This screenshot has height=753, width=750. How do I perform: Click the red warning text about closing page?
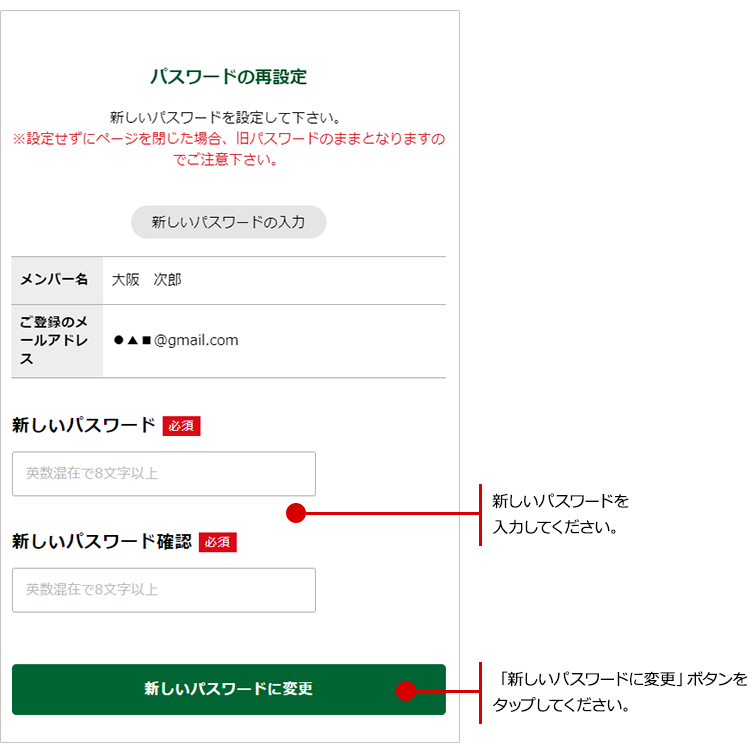pos(228,149)
